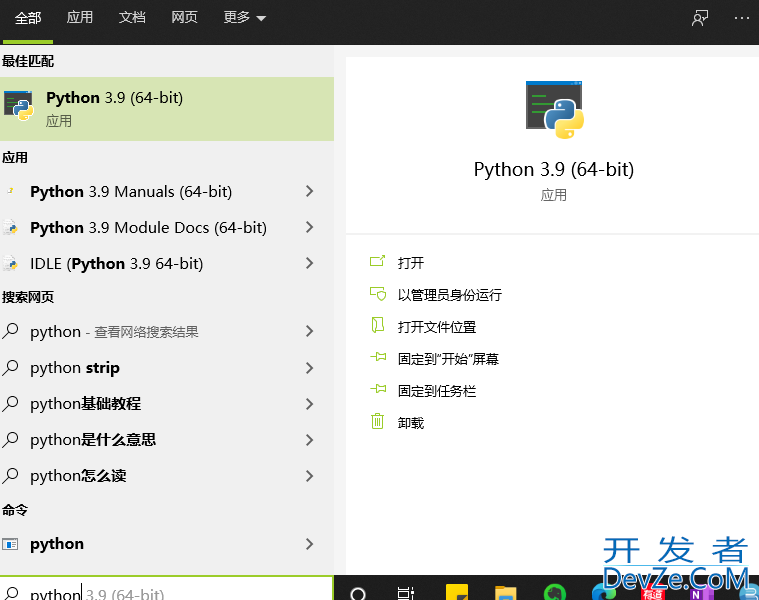Click the trash icon beside 卸载
759x600 pixels.
click(378, 421)
